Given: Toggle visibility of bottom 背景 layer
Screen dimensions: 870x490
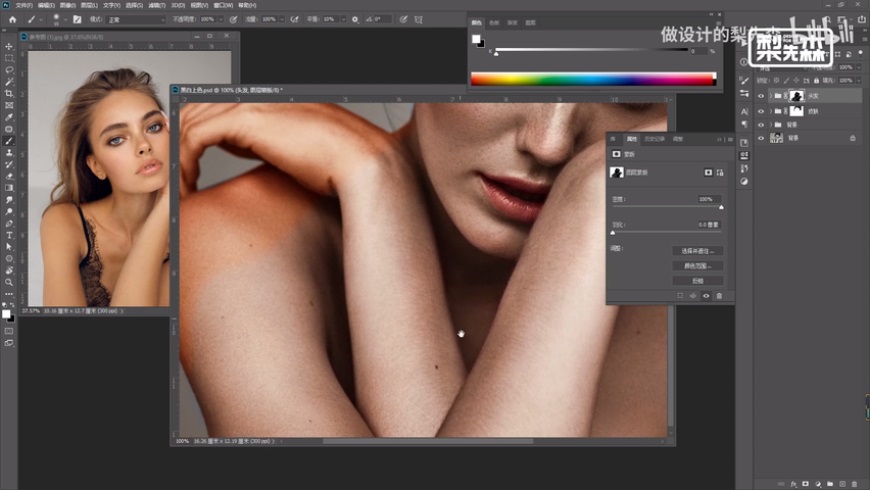Looking at the screenshot, I should click(x=761, y=139).
